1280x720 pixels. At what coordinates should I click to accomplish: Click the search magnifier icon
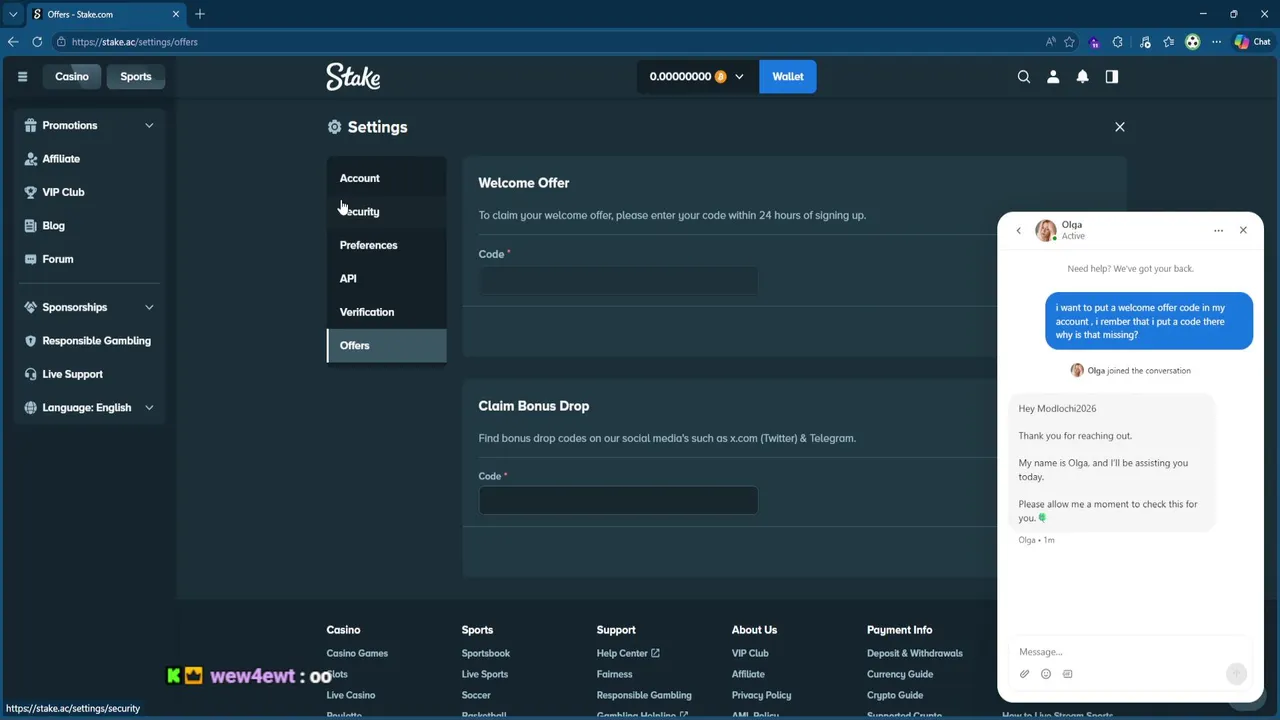click(1024, 76)
